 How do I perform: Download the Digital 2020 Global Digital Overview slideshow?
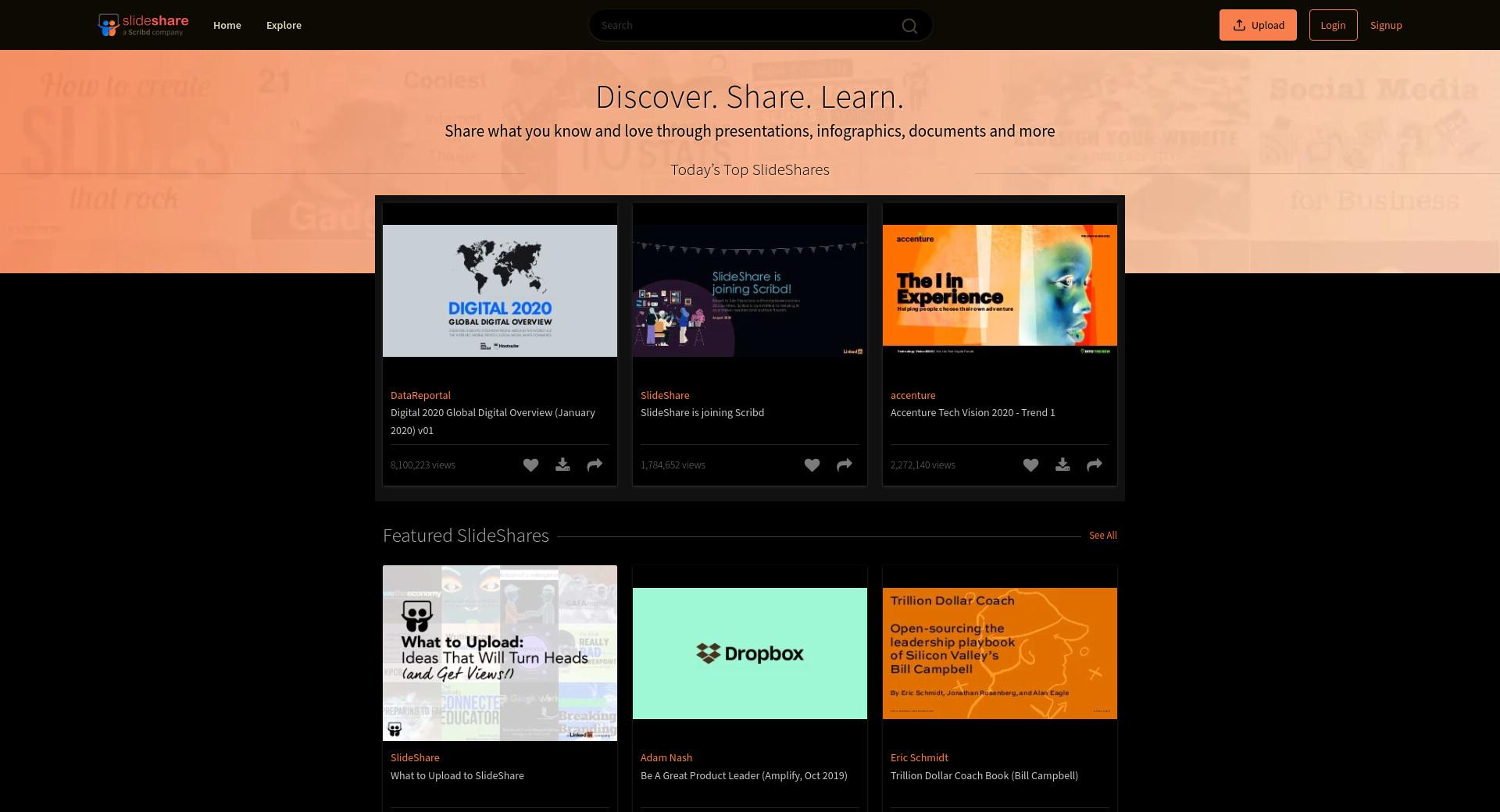click(562, 465)
